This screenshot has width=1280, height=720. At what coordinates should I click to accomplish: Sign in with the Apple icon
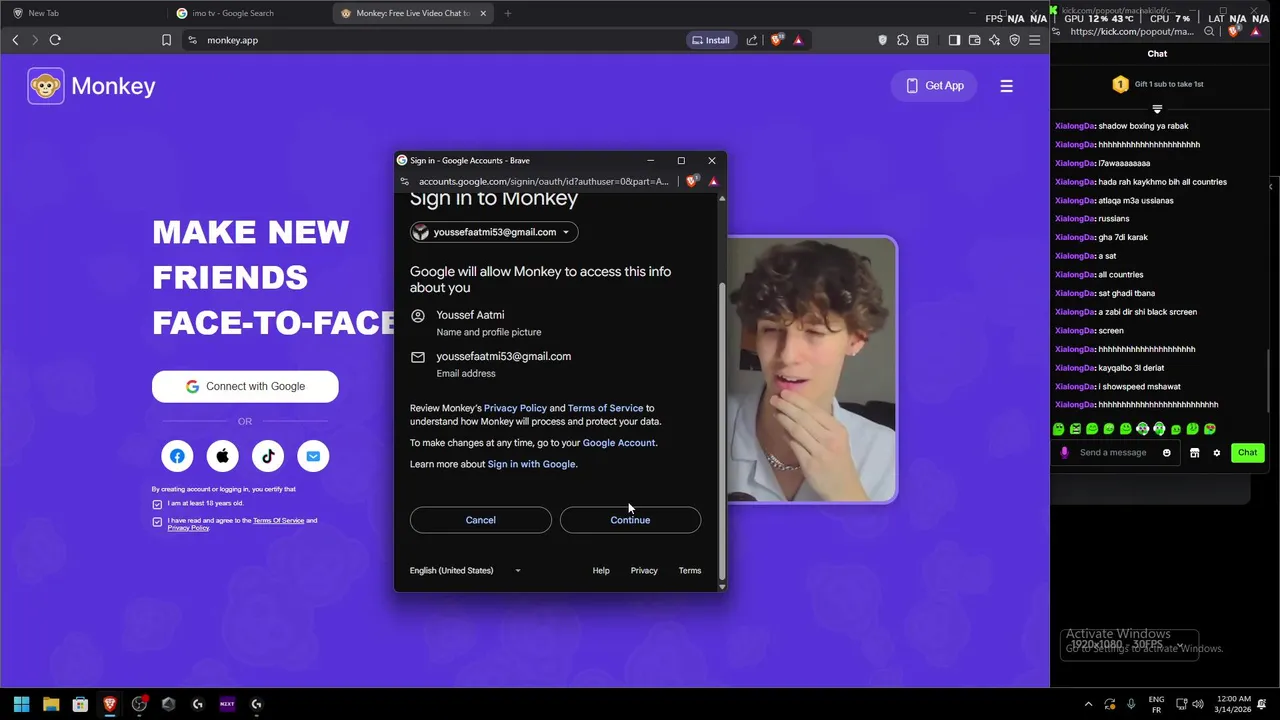[222, 456]
